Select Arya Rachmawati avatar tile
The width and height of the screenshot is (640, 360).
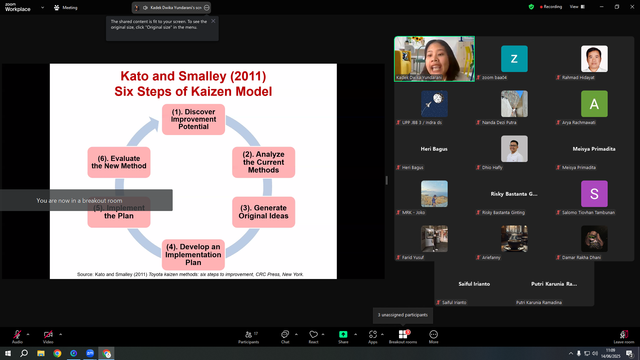click(594, 104)
